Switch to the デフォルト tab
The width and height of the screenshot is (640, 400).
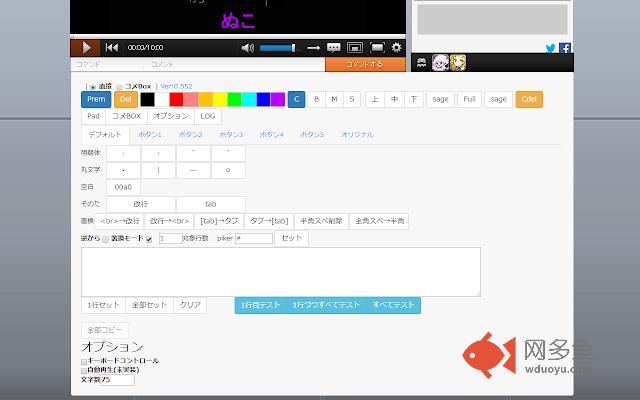click(x=105, y=135)
